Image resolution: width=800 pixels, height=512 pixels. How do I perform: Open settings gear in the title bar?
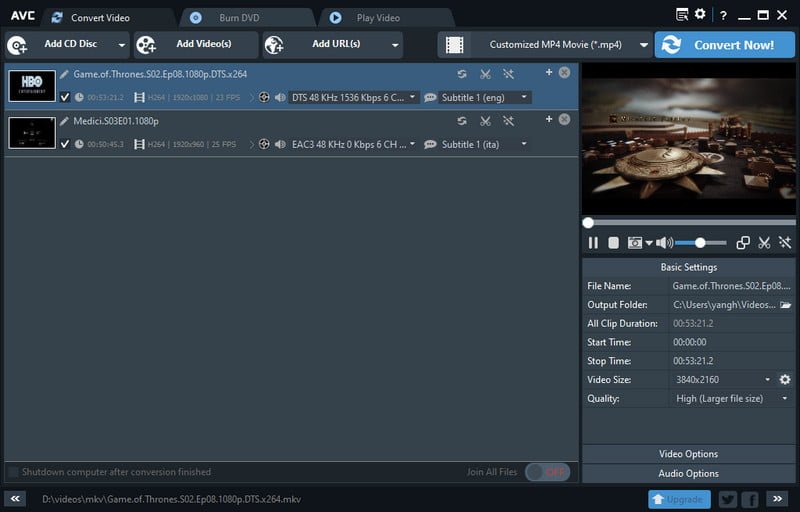[700, 14]
